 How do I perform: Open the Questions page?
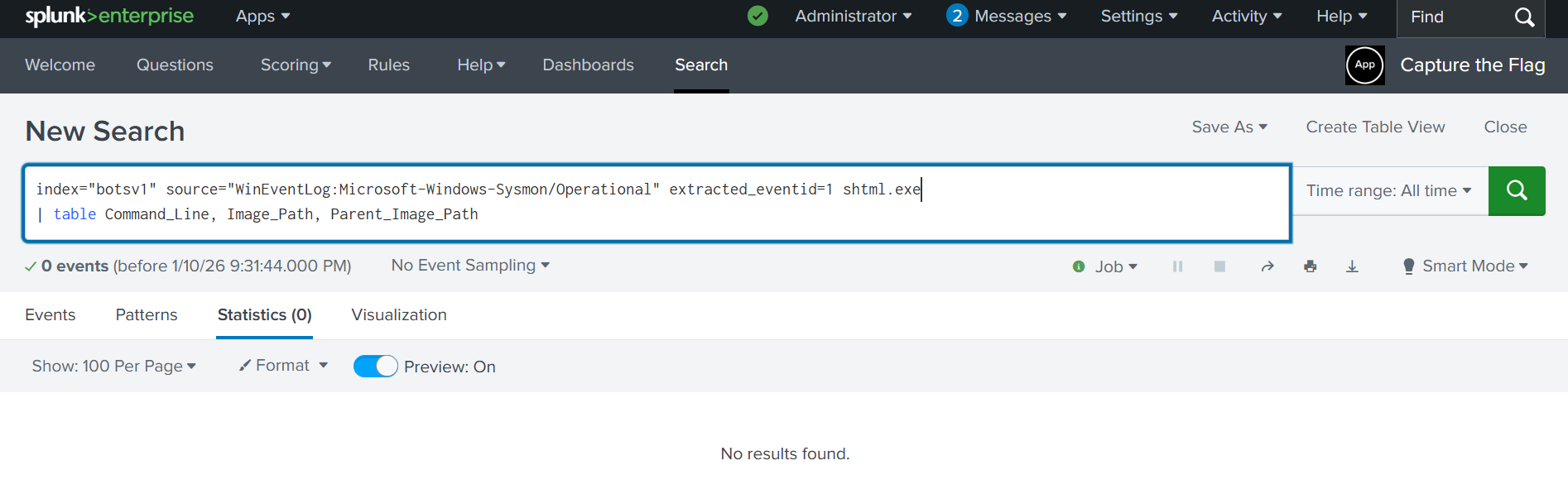175,65
